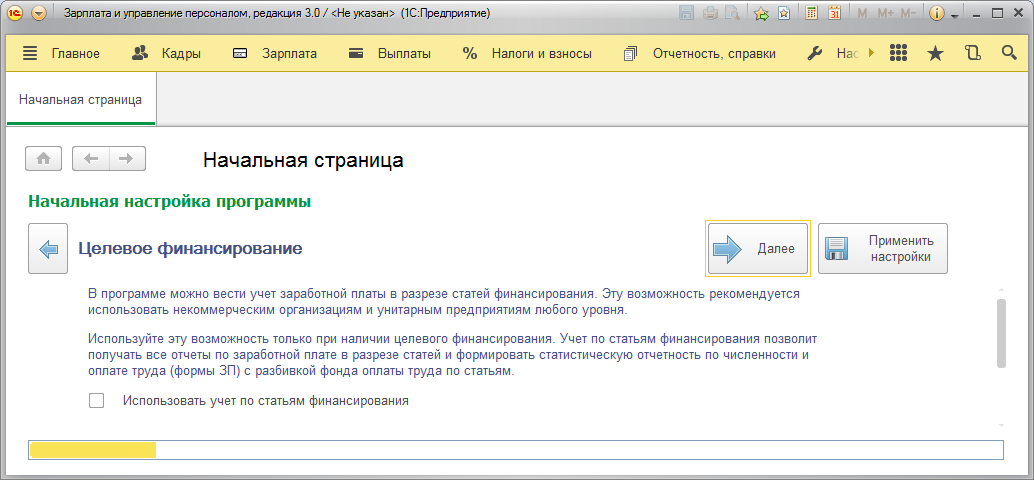
Task: Click the vertical scrollbar thumb
Action: tap(1001, 333)
